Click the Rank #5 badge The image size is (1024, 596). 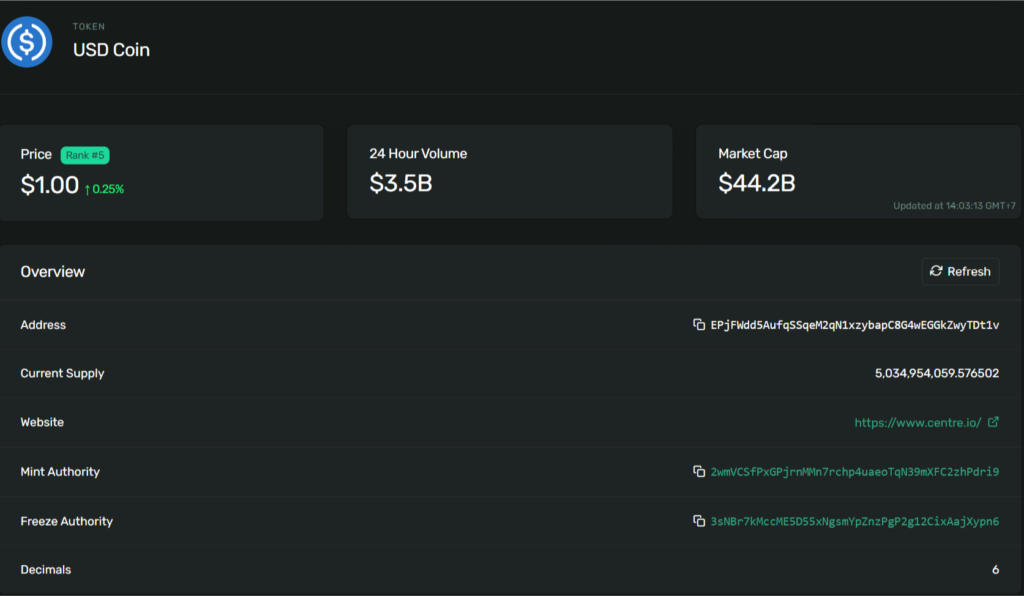[x=85, y=155]
